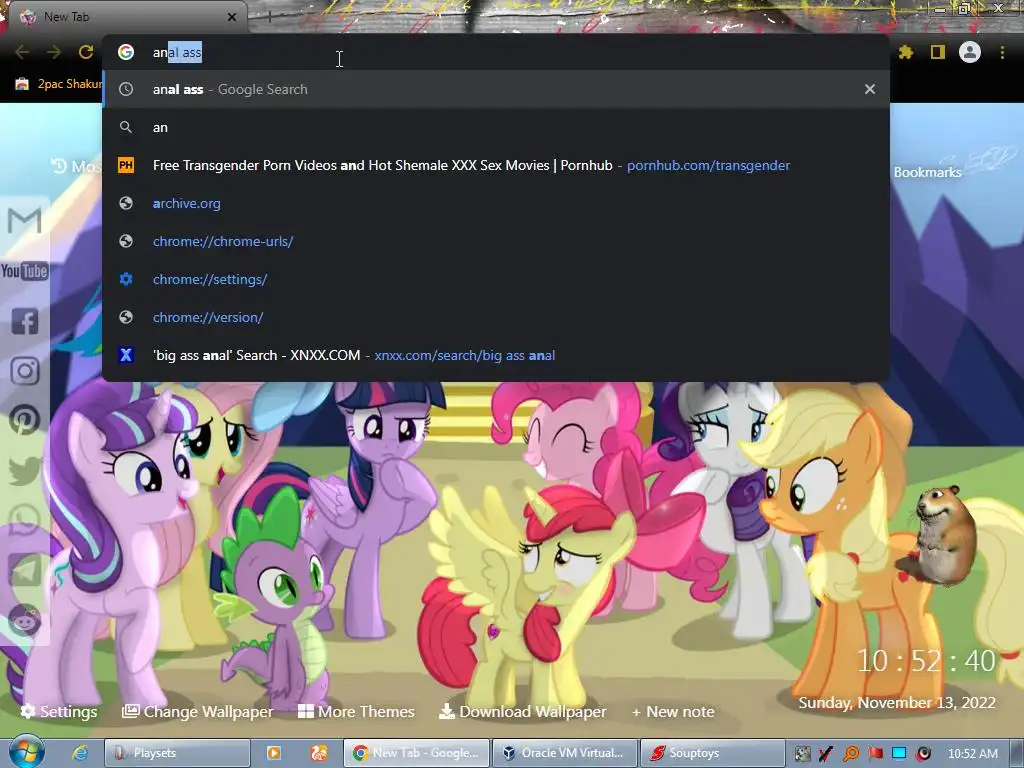This screenshot has width=1024, height=768.
Task: Open the Action Center red flag icon
Action: [875, 754]
